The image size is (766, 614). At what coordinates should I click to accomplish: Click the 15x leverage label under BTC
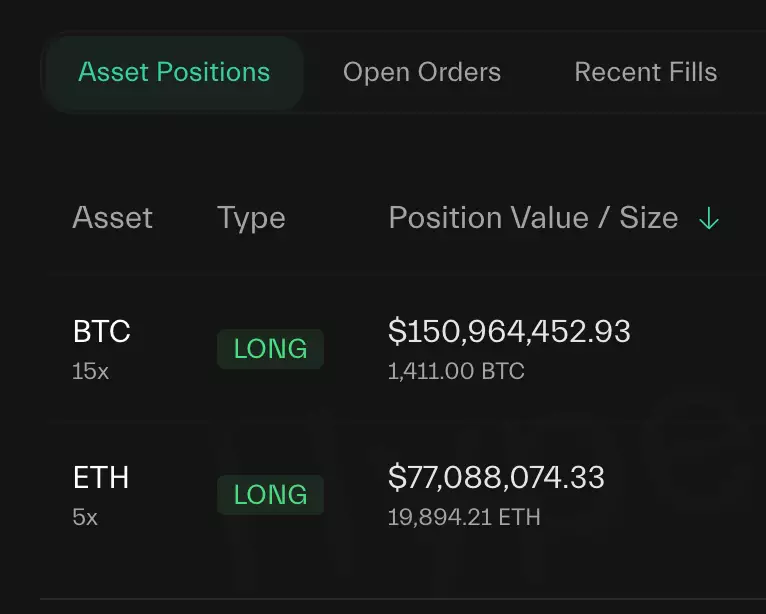click(x=89, y=371)
